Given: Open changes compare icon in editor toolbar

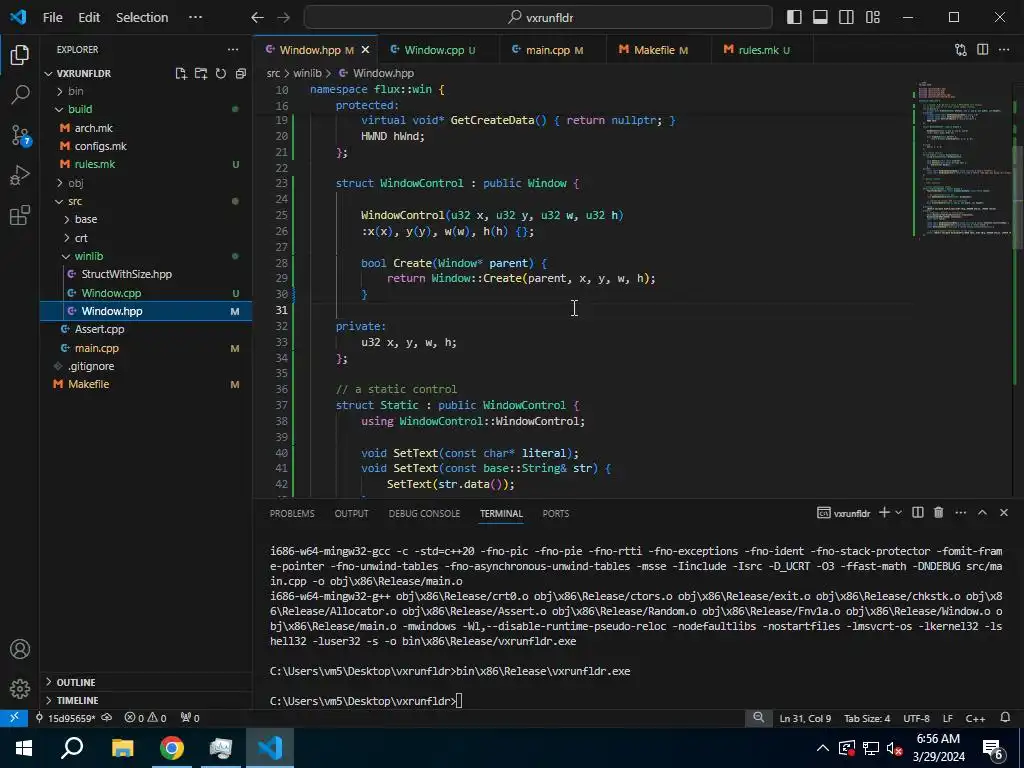Looking at the screenshot, I should (961, 50).
